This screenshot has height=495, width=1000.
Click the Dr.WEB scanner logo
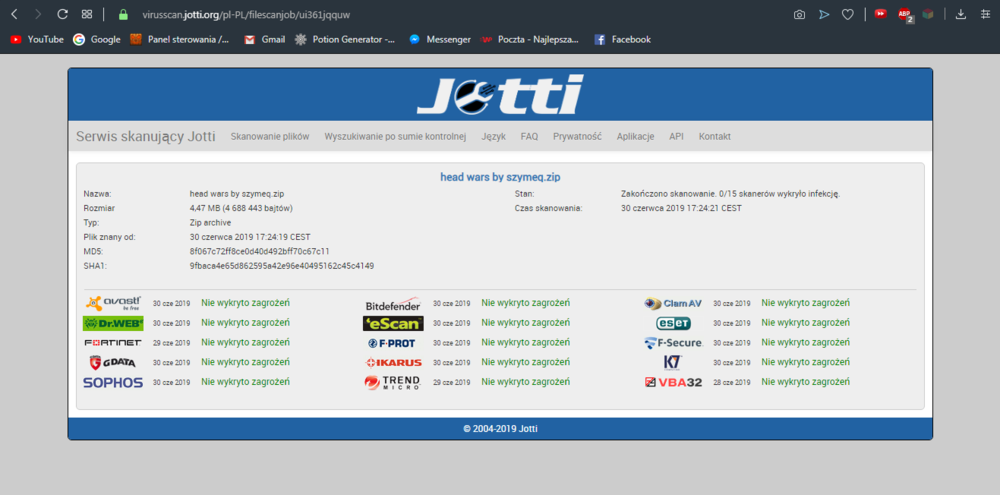[113, 323]
